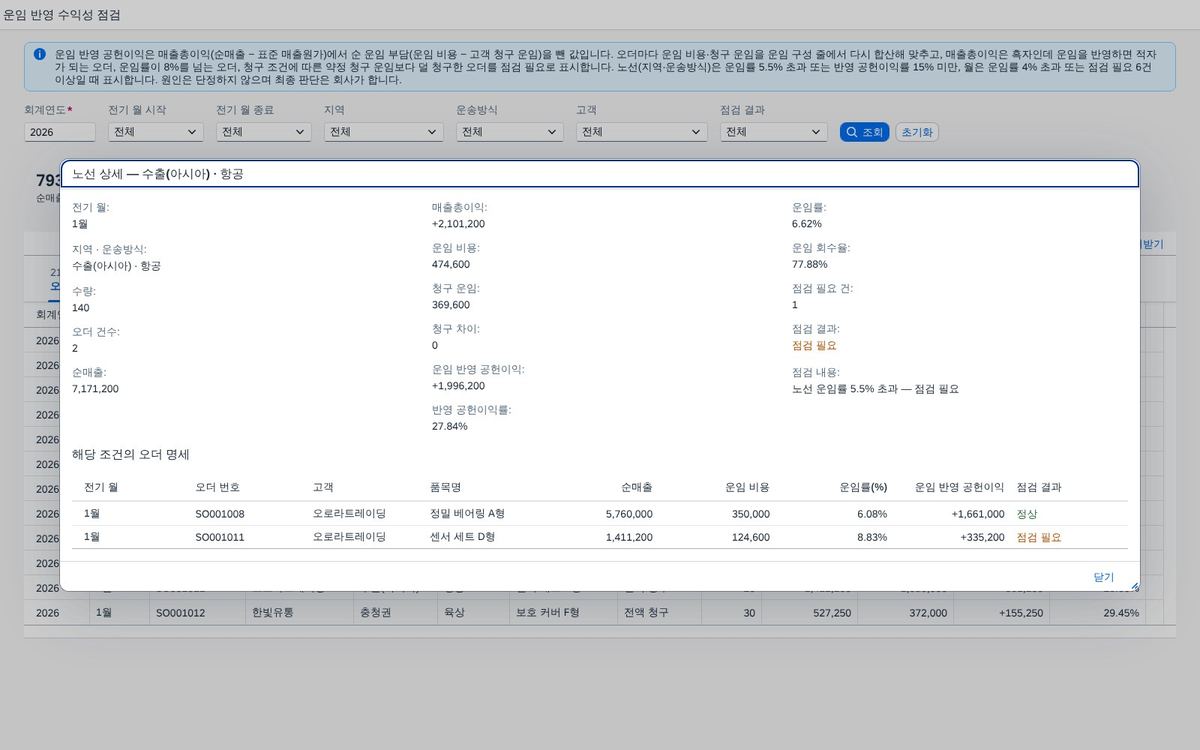The height and width of the screenshot is (750, 1200).
Task: Click SO001012 in the background table
Action: (x=180, y=613)
